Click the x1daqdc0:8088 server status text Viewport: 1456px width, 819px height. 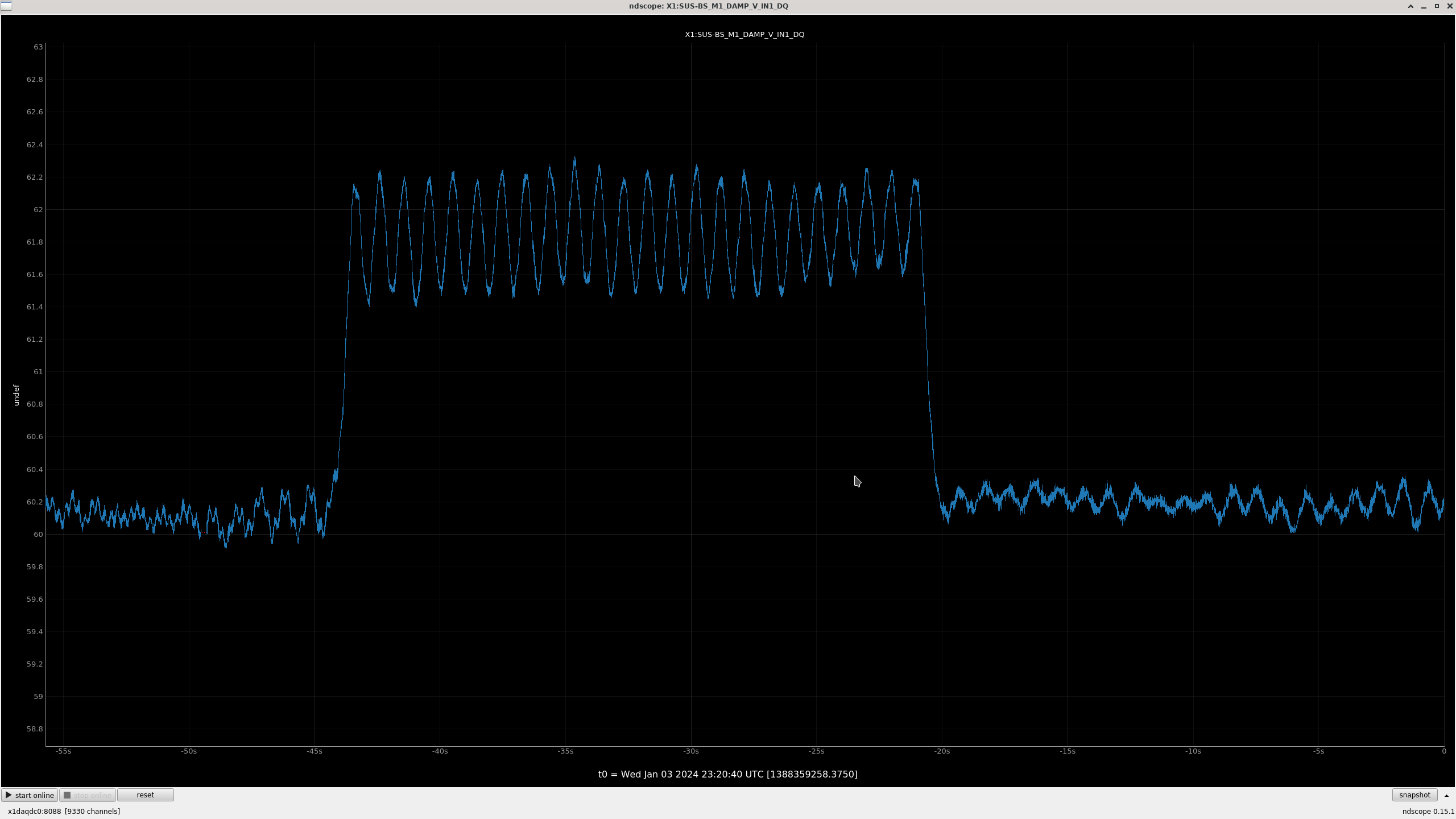64,812
